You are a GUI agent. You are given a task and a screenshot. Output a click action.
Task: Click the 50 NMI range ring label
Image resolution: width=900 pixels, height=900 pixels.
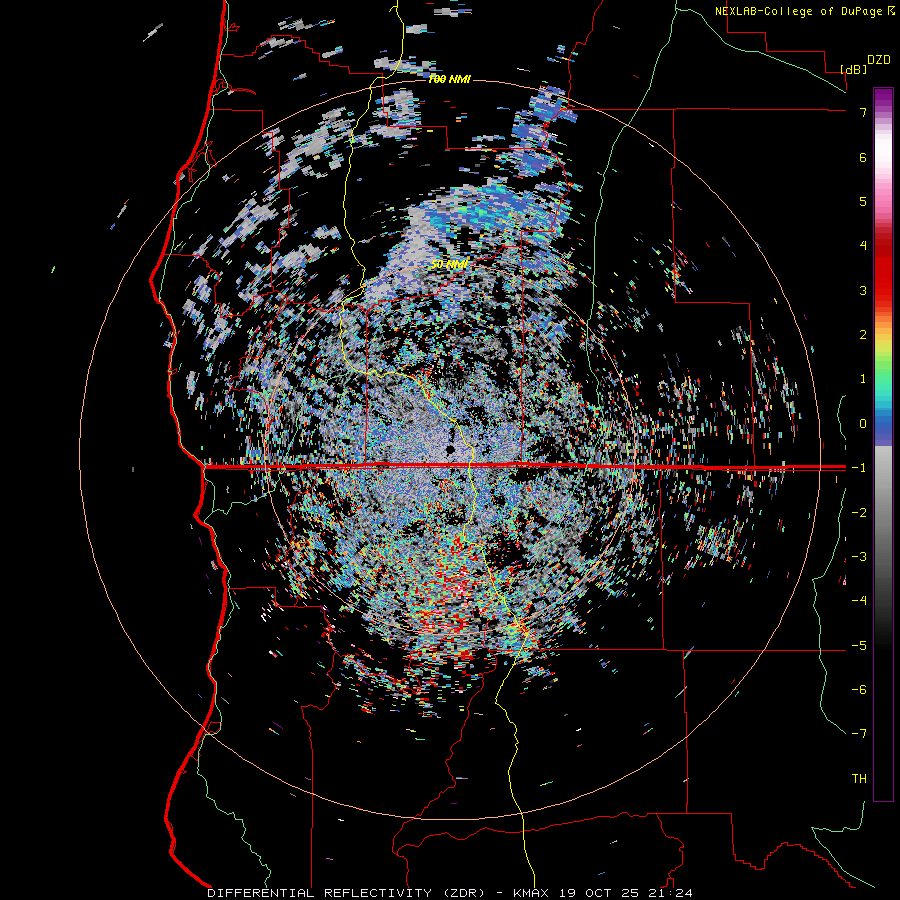coord(449,264)
